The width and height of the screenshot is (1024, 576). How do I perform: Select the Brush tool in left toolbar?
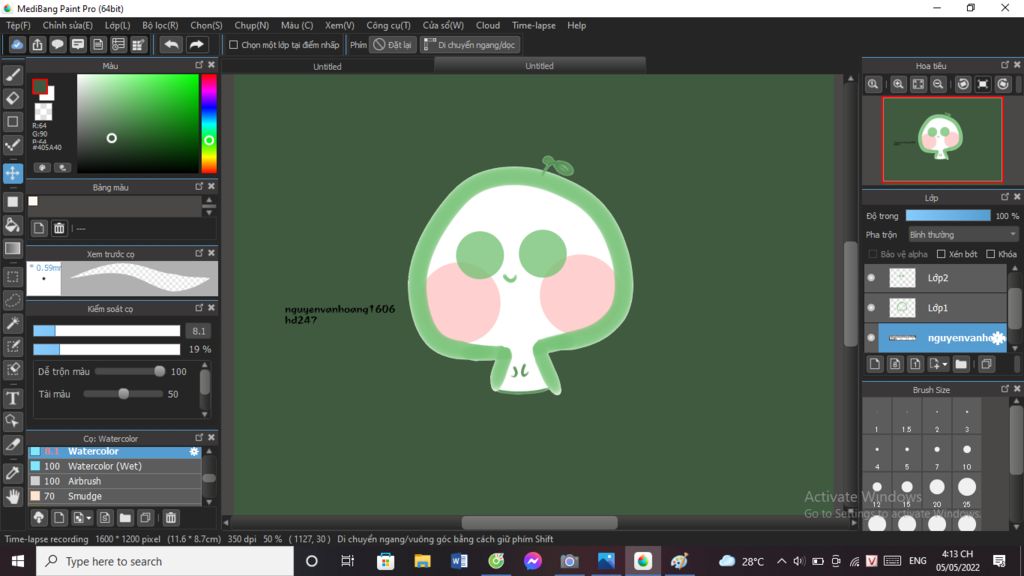pos(12,75)
